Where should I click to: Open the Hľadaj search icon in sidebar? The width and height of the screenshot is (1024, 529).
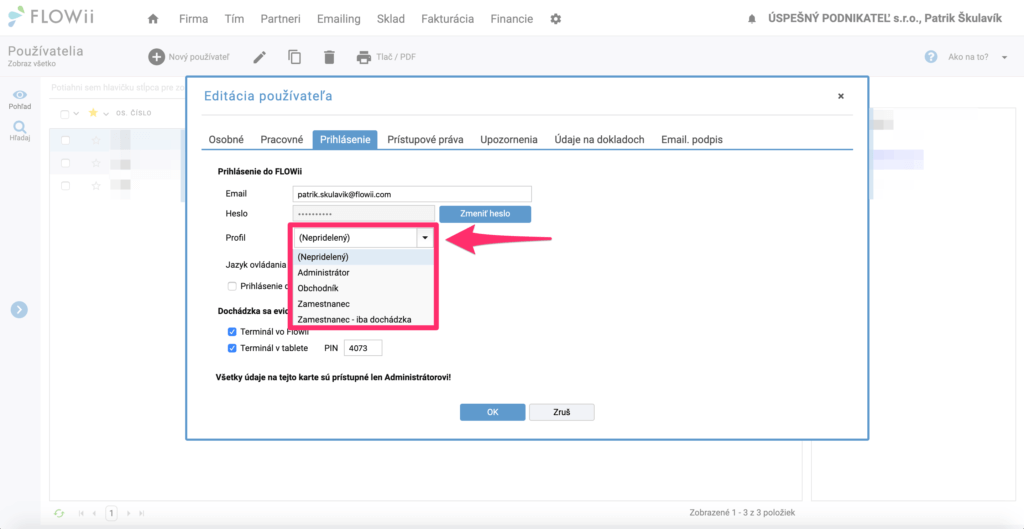(x=20, y=127)
